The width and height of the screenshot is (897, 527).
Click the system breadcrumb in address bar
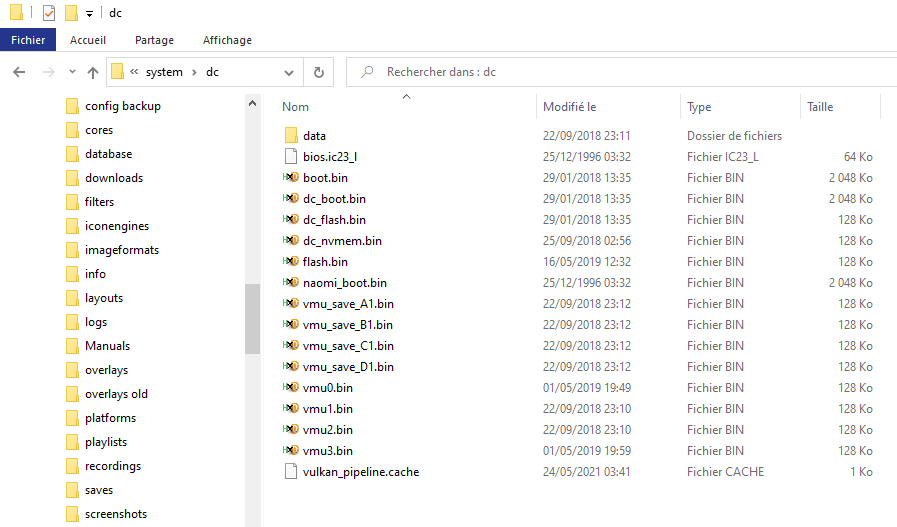[x=164, y=72]
